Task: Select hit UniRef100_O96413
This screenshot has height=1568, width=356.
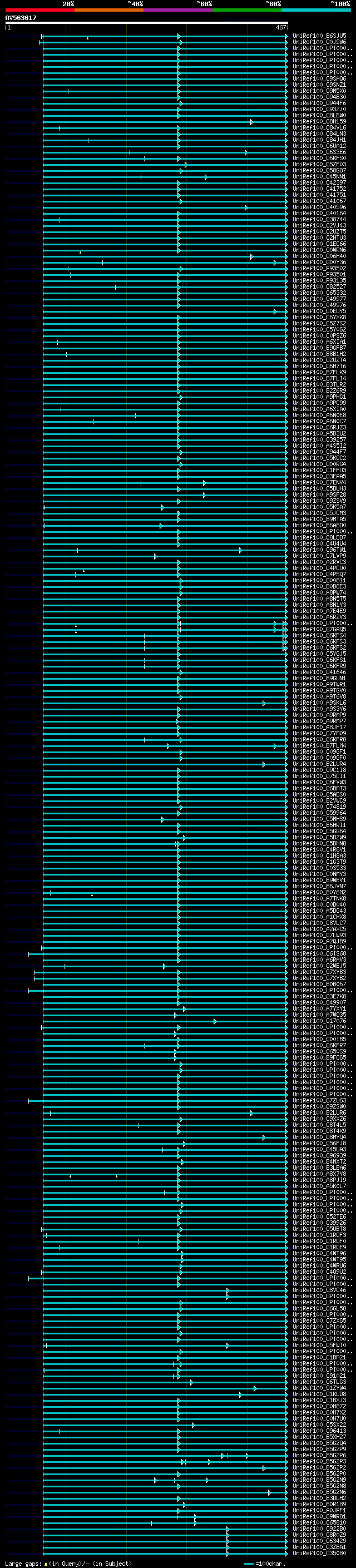Action: pos(319,1431)
